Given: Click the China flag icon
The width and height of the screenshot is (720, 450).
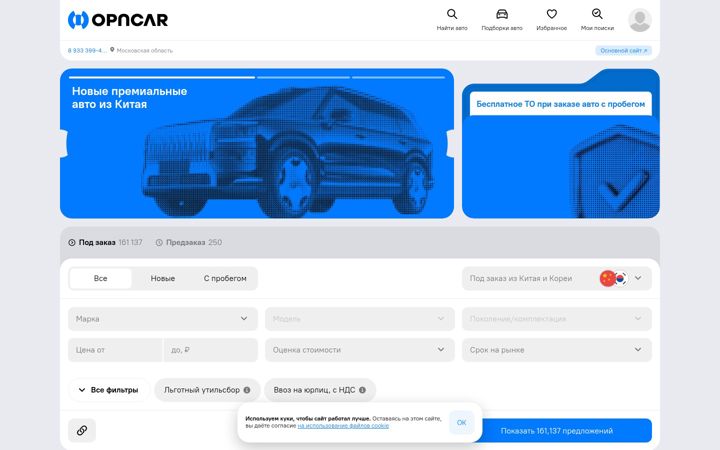Looking at the screenshot, I should (x=608, y=278).
